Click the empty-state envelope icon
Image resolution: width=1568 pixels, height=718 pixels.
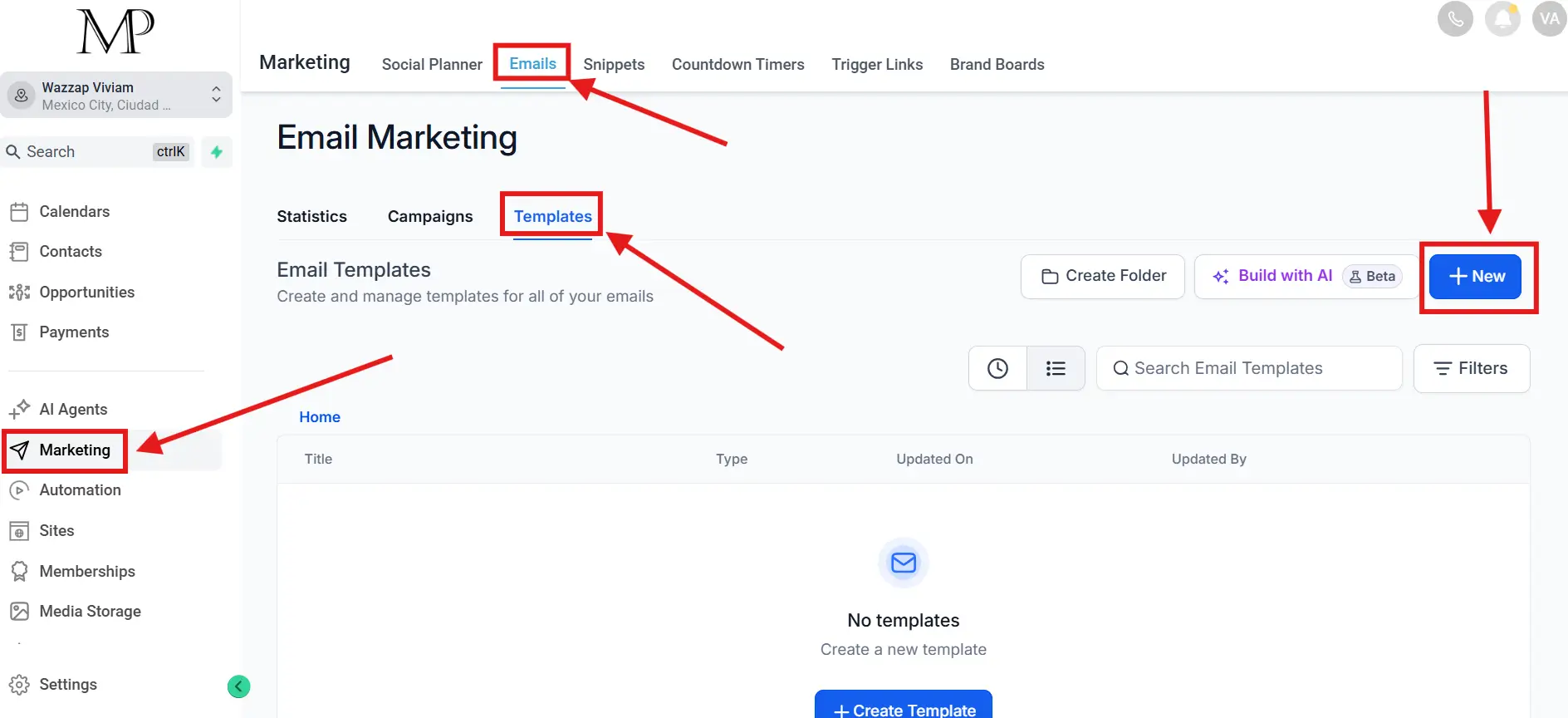tap(904, 563)
